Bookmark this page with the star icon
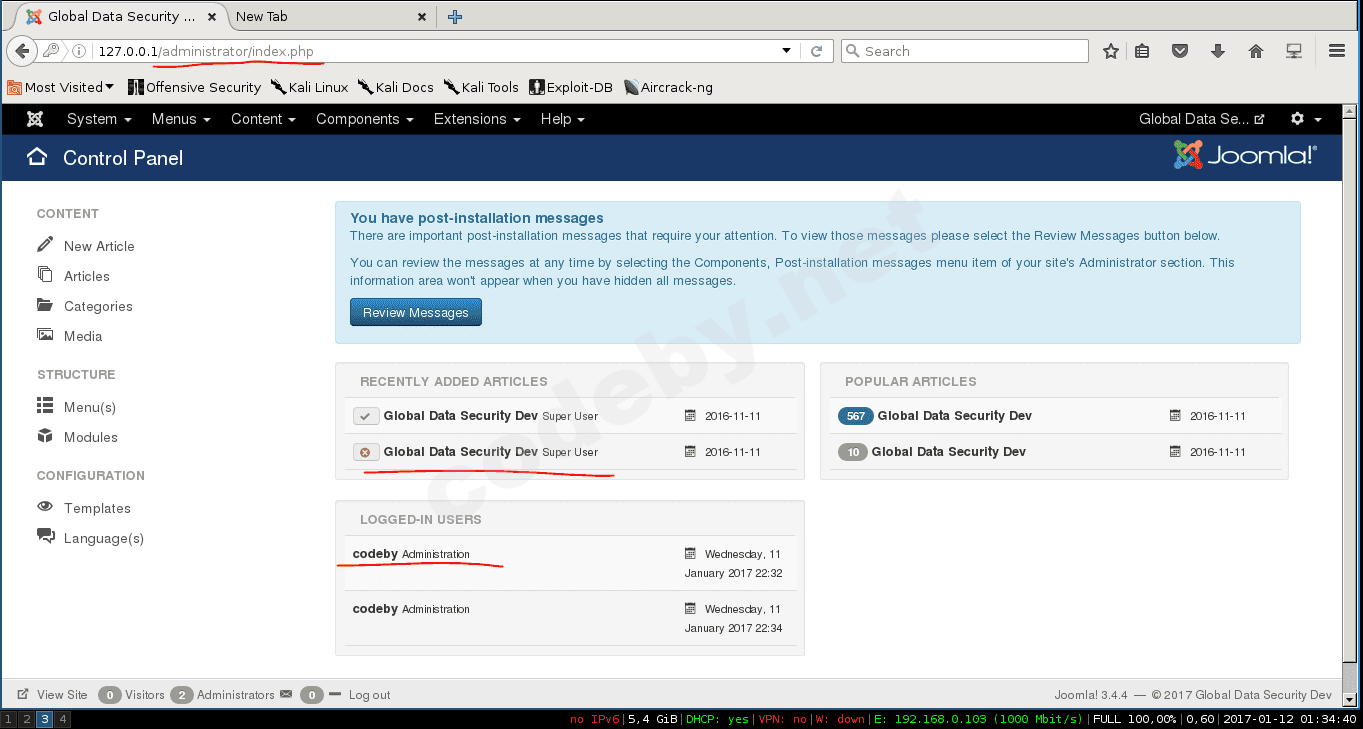This screenshot has width=1363, height=729. pyautogui.click(x=1110, y=51)
